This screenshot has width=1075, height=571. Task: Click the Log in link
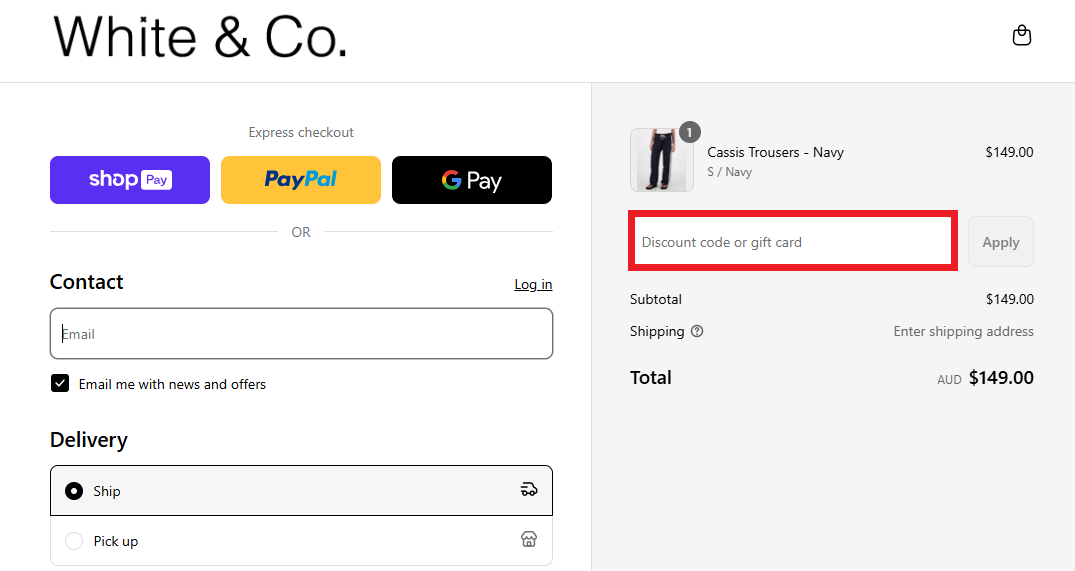533,284
